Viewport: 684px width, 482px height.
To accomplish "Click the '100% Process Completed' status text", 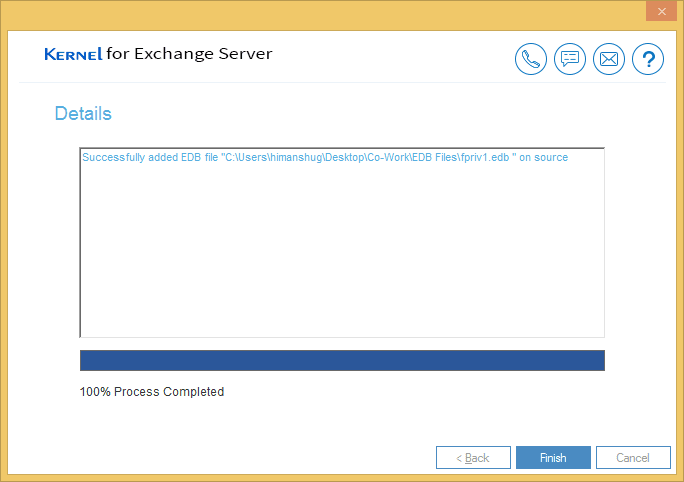I will coord(152,392).
